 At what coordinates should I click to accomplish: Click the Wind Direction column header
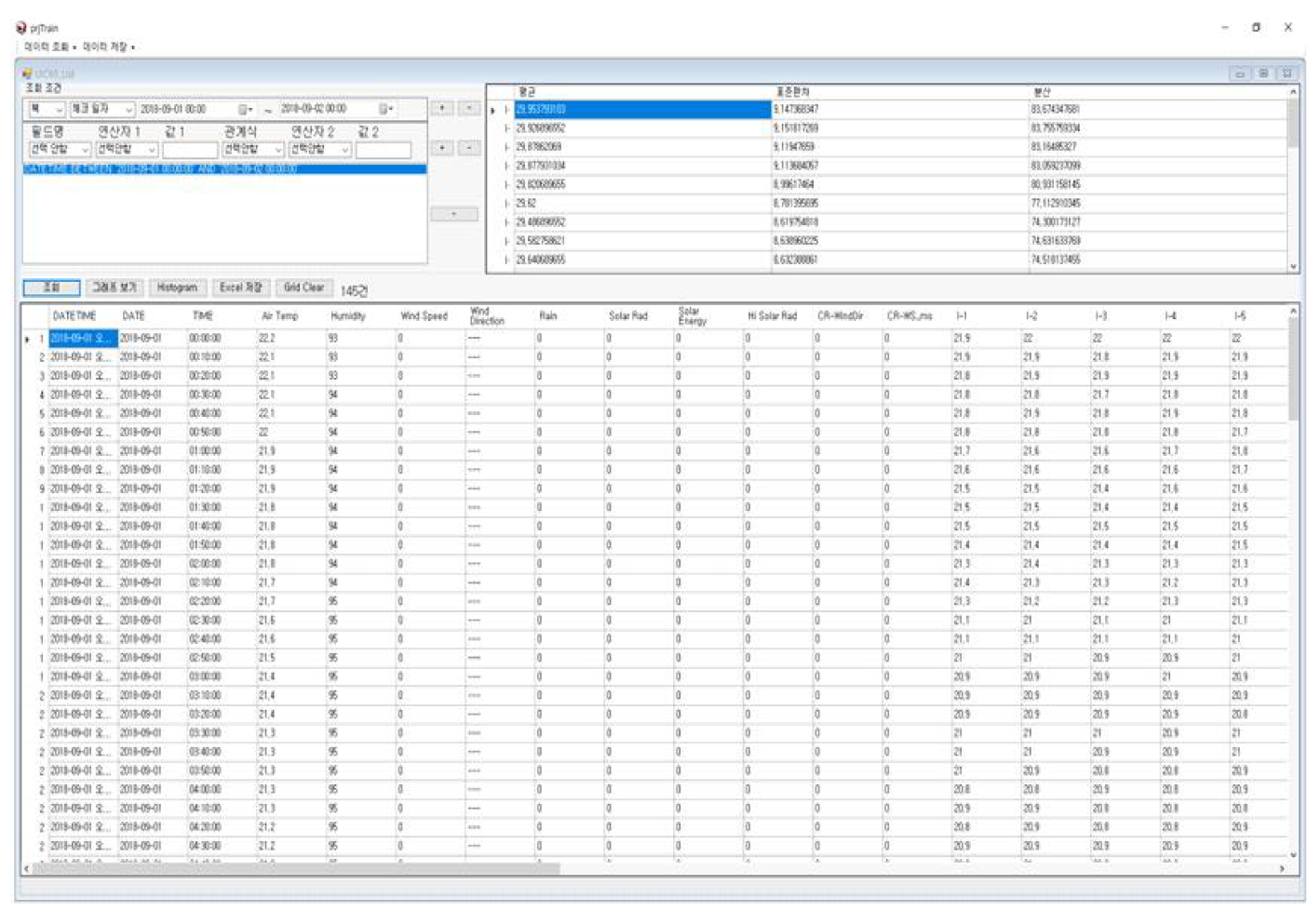click(499, 316)
